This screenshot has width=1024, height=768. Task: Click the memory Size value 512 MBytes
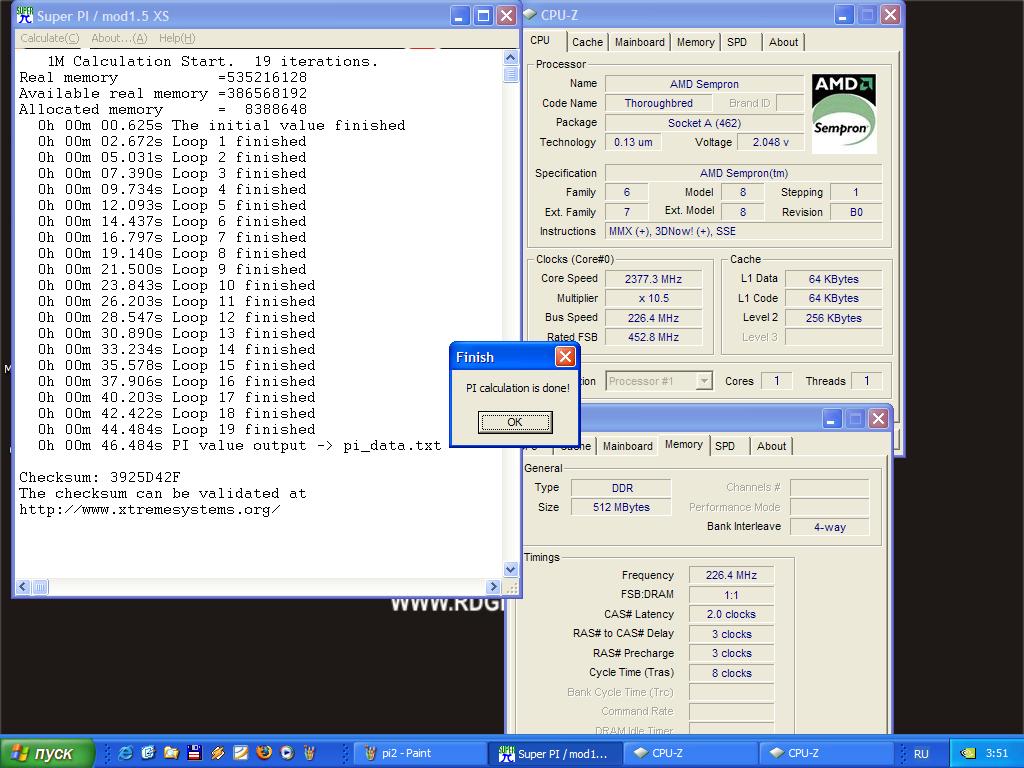coord(621,507)
